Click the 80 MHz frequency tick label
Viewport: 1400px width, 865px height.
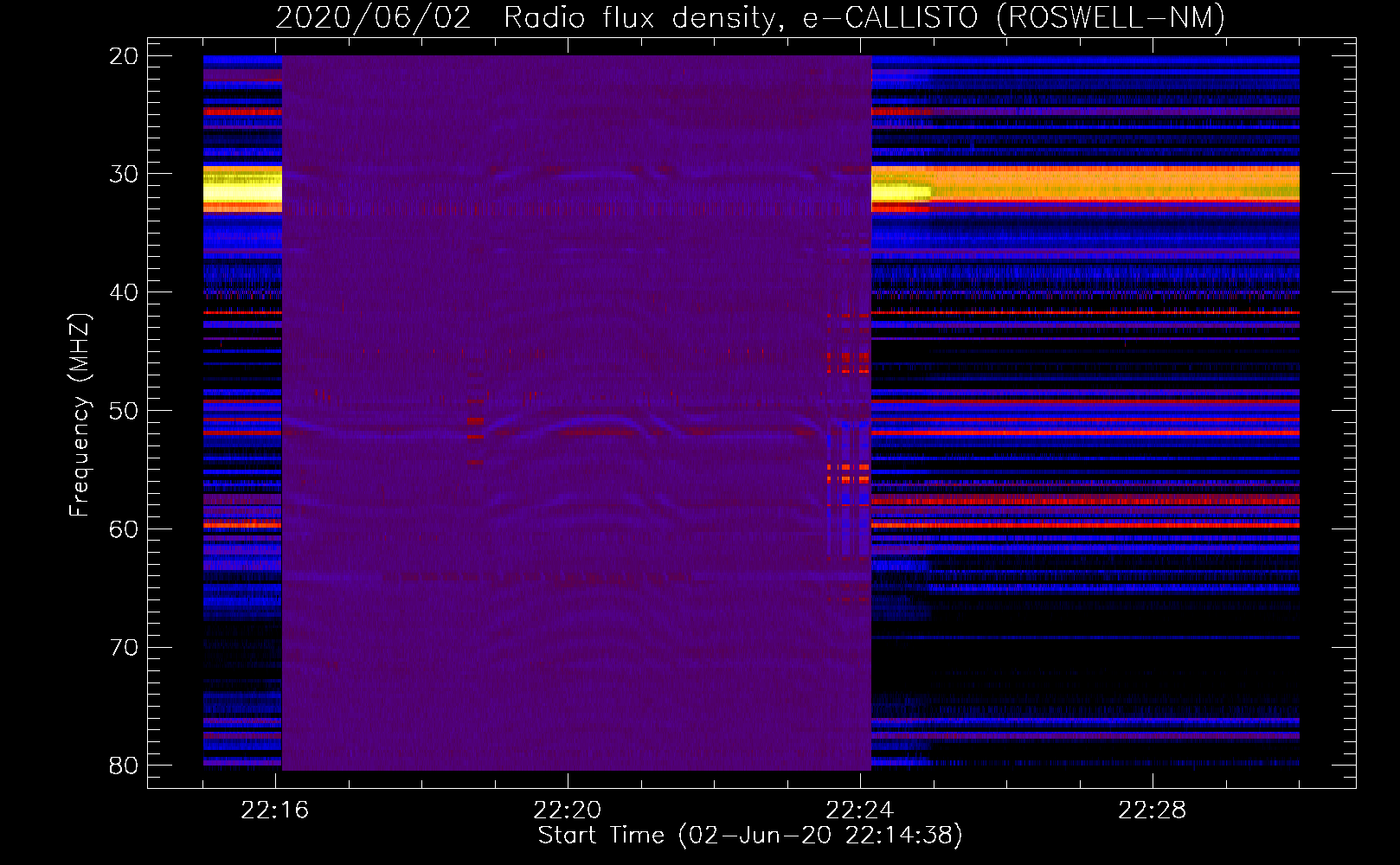124,766
